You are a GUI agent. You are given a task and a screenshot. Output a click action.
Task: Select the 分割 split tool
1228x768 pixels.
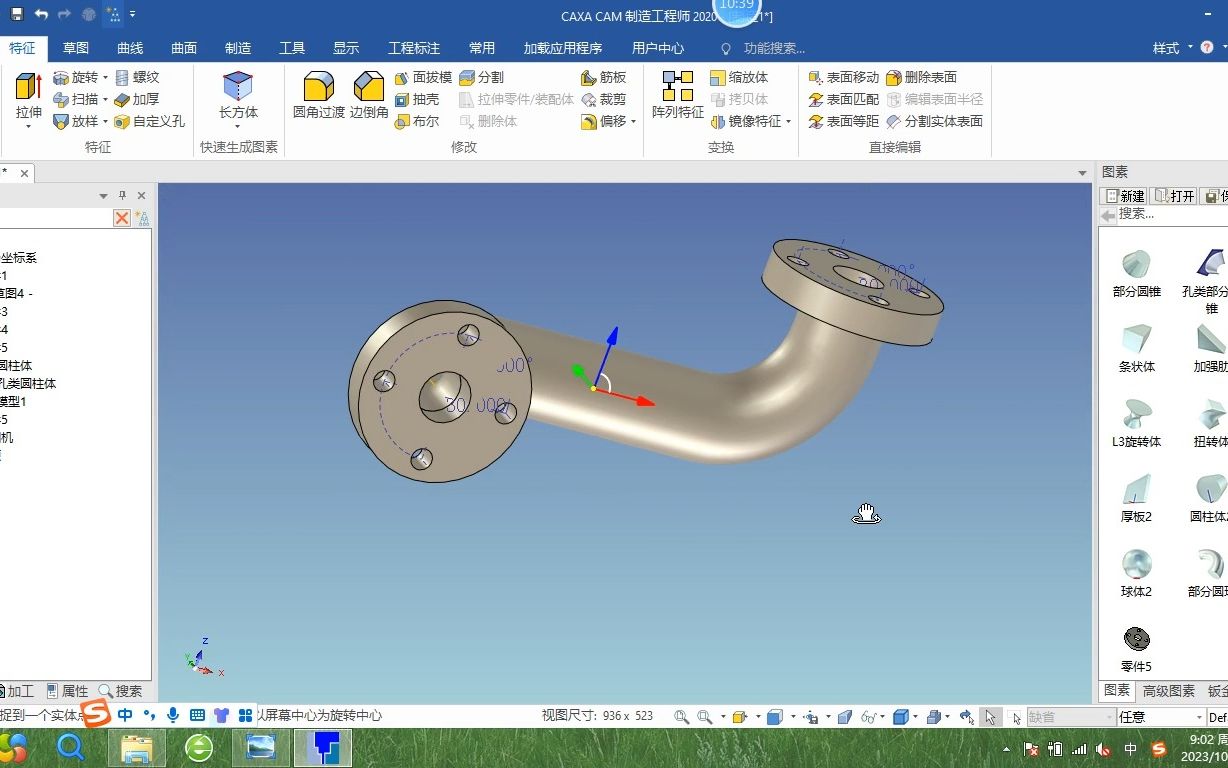481,77
